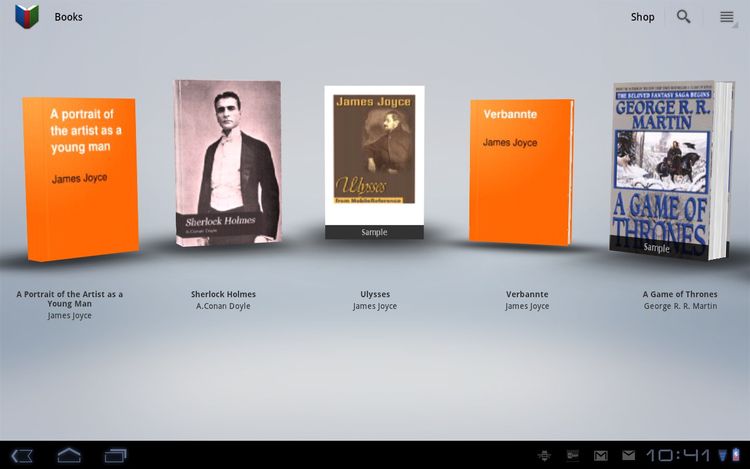Viewport: 750px width, 469px height.
Task: Open the overflow menu icon
Action: [x=727, y=17]
